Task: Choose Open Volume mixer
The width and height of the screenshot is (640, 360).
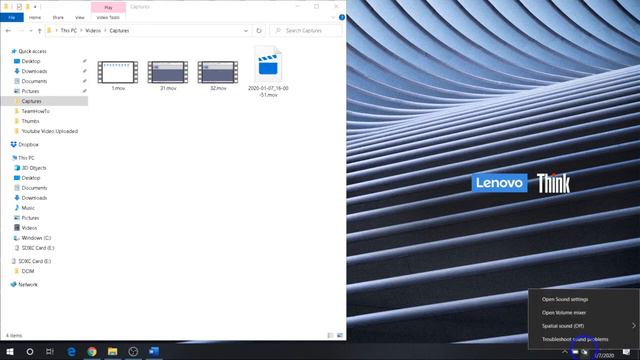Action: click(x=564, y=313)
